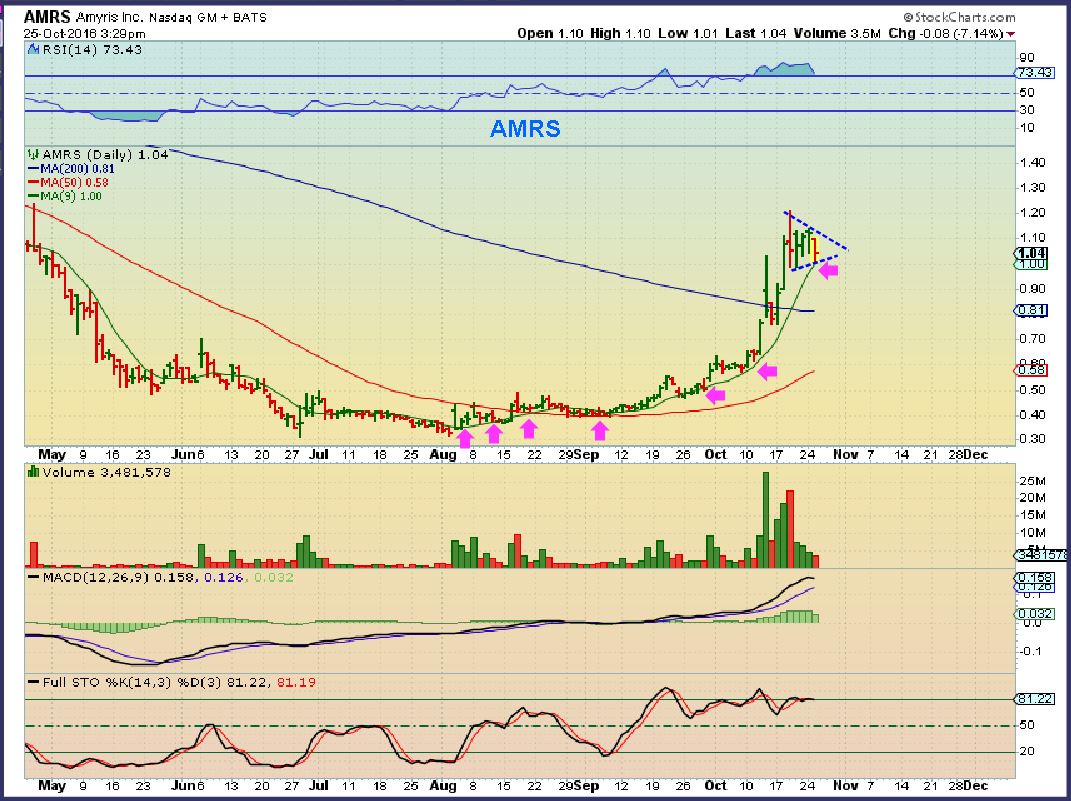
Task: Click the 'High 1.10' header value
Action: [x=620, y=33]
